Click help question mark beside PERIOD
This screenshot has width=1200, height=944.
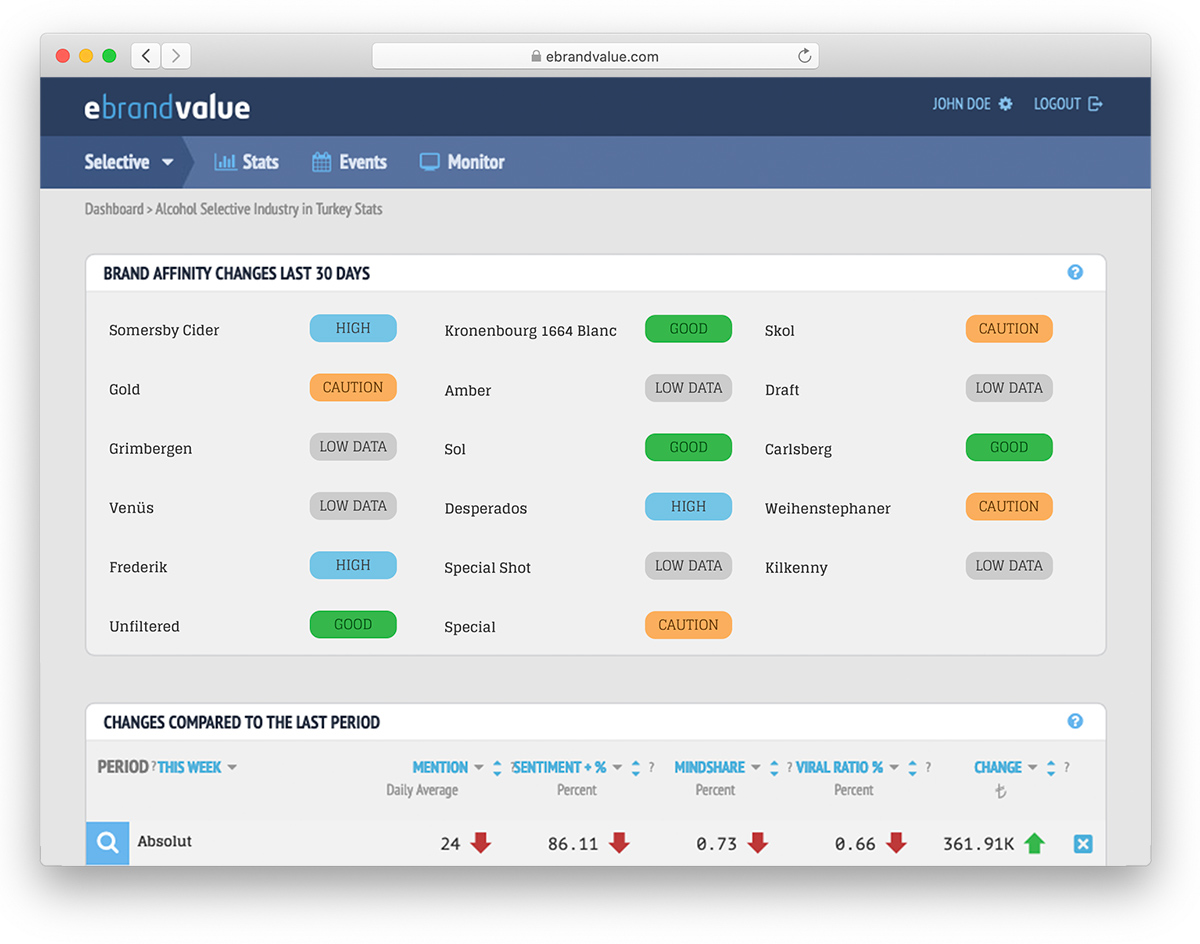[154, 767]
